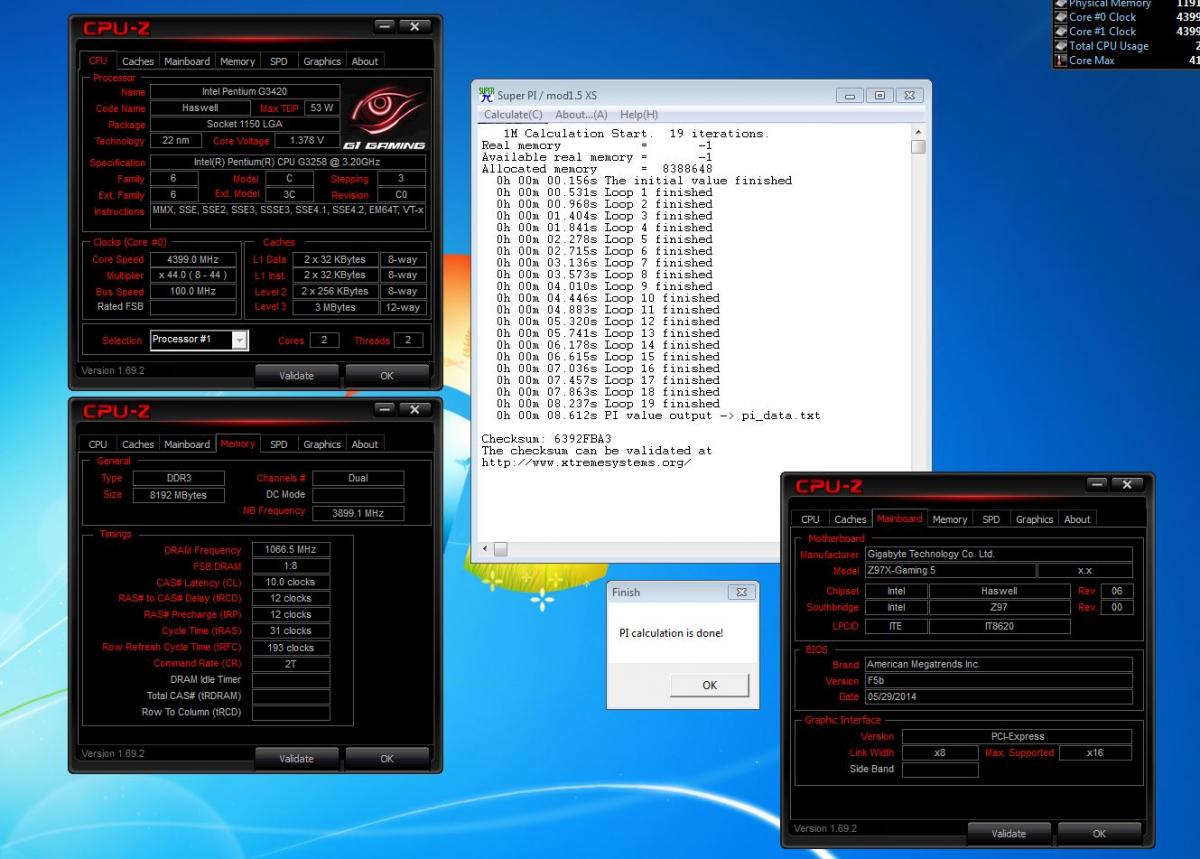This screenshot has width=1200, height=859.
Task: Minimize the Super PI window
Action: [851, 95]
